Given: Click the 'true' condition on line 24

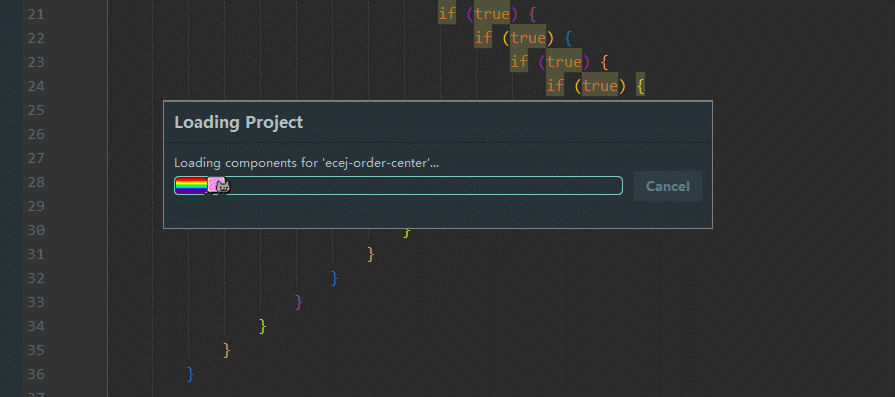Looking at the screenshot, I should pyautogui.click(x=600, y=86).
